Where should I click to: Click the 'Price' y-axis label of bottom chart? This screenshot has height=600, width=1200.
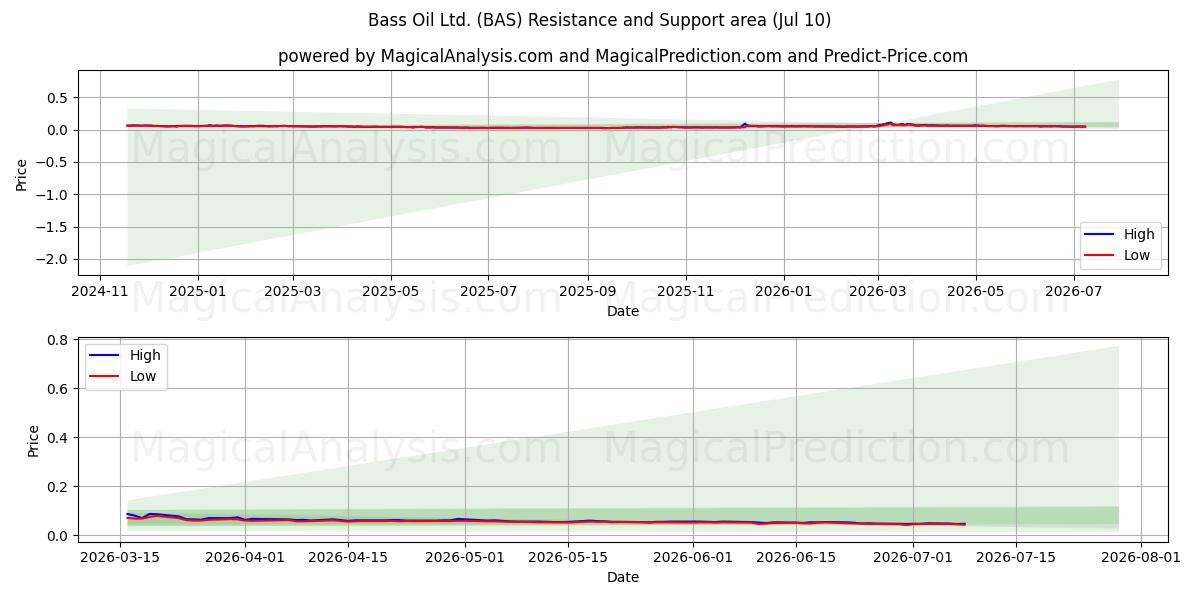33,440
